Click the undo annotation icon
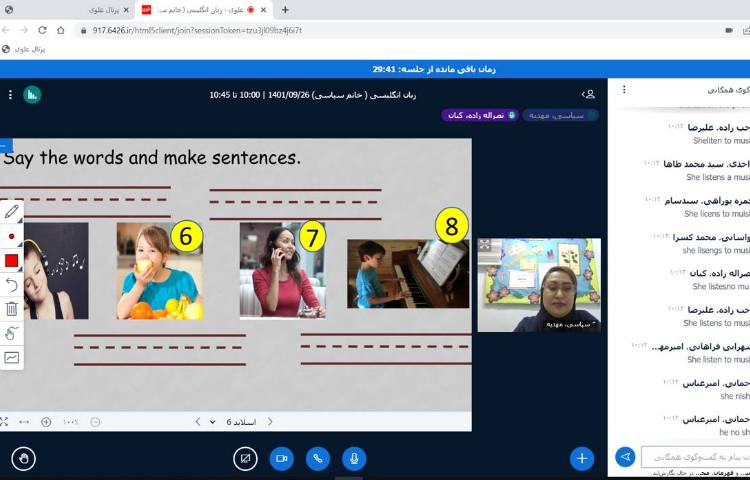This screenshot has width=750, height=480. 12,285
